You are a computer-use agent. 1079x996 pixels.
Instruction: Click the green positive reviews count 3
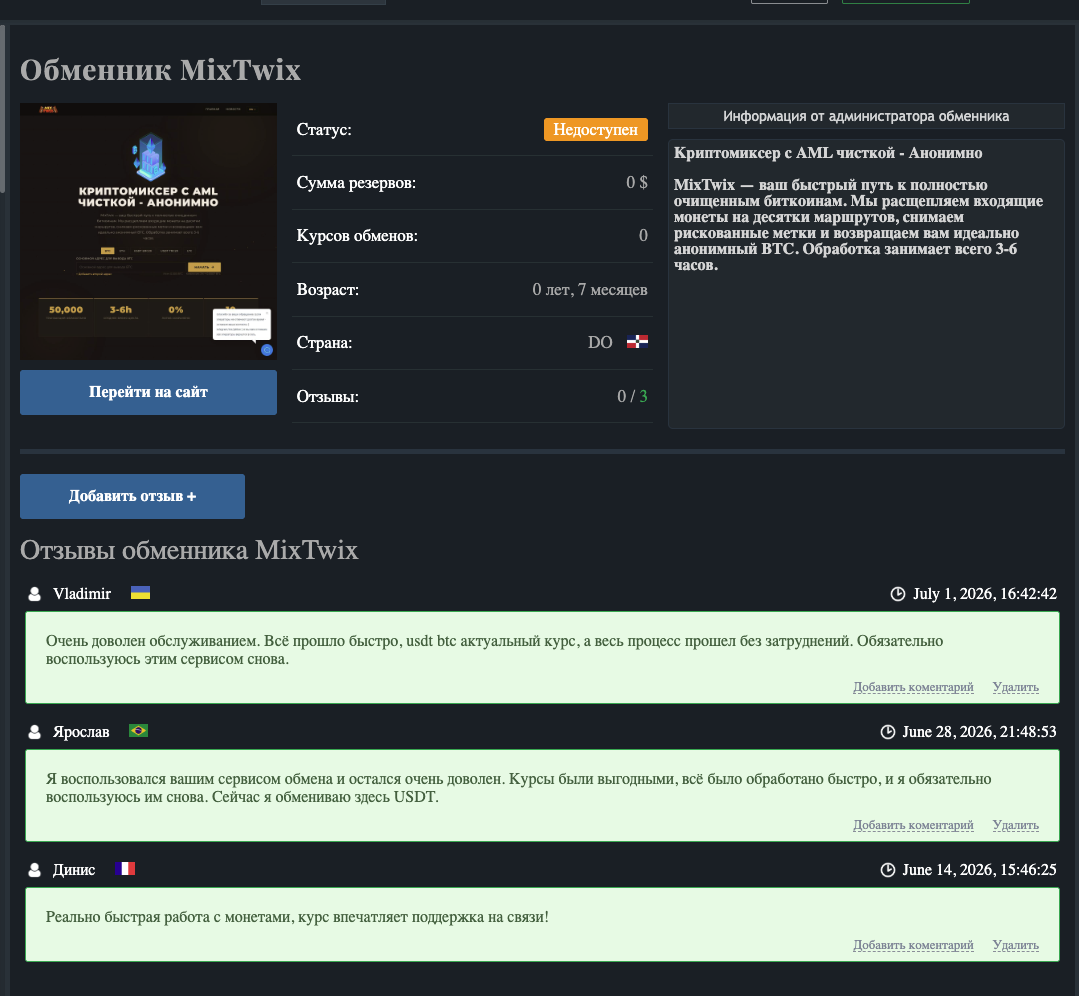[x=643, y=396]
